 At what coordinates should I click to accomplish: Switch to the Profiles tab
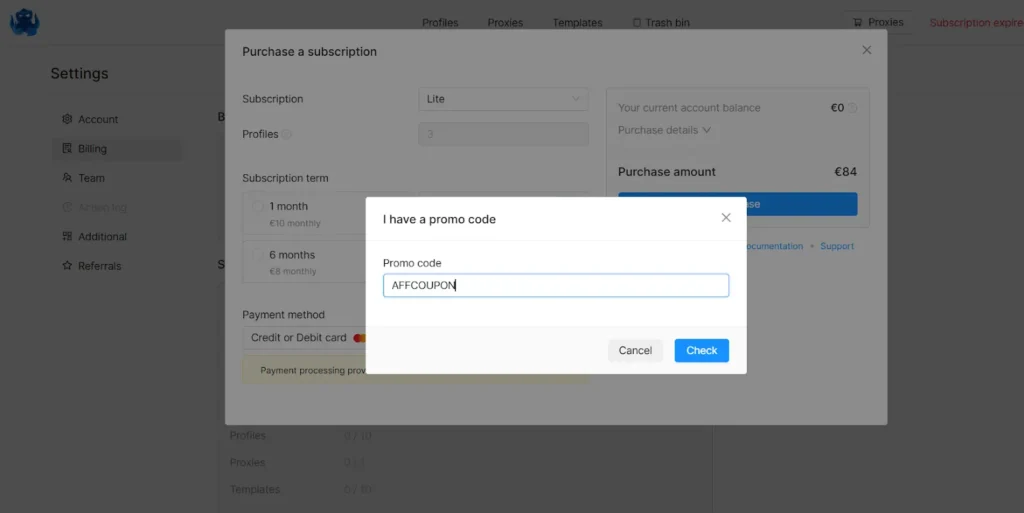point(440,22)
